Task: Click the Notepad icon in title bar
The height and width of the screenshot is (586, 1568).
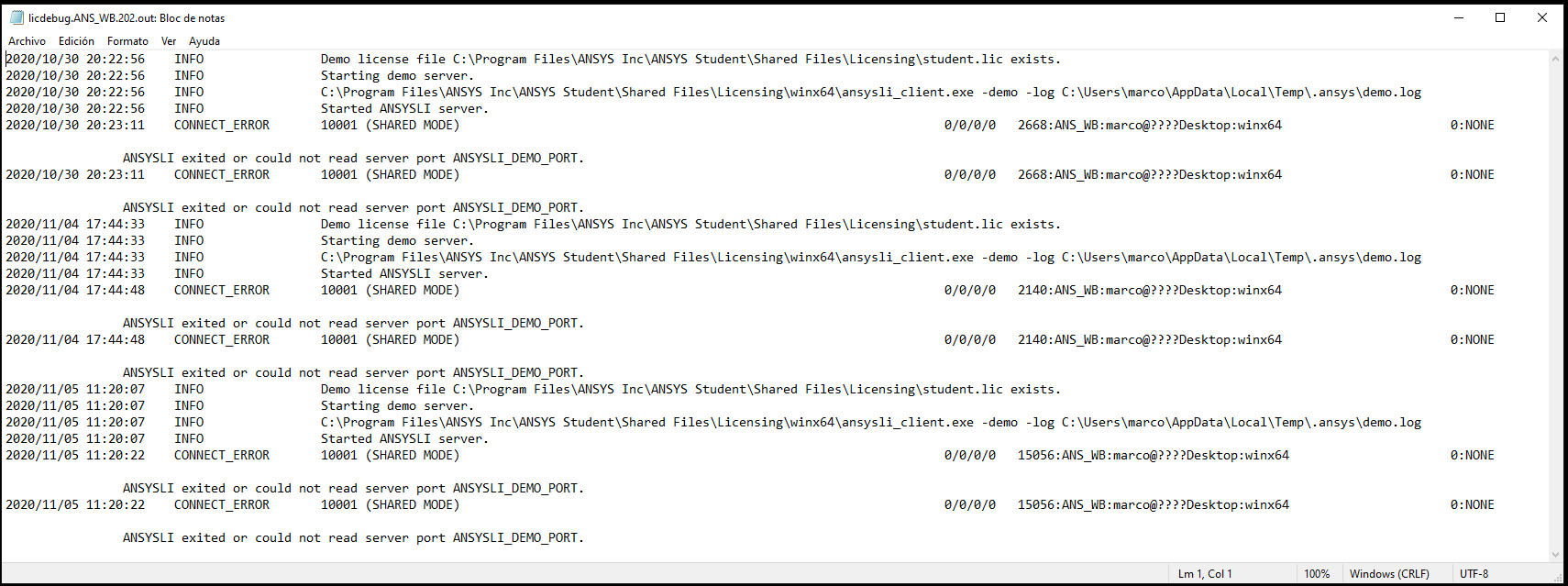Action: click(x=17, y=17)
